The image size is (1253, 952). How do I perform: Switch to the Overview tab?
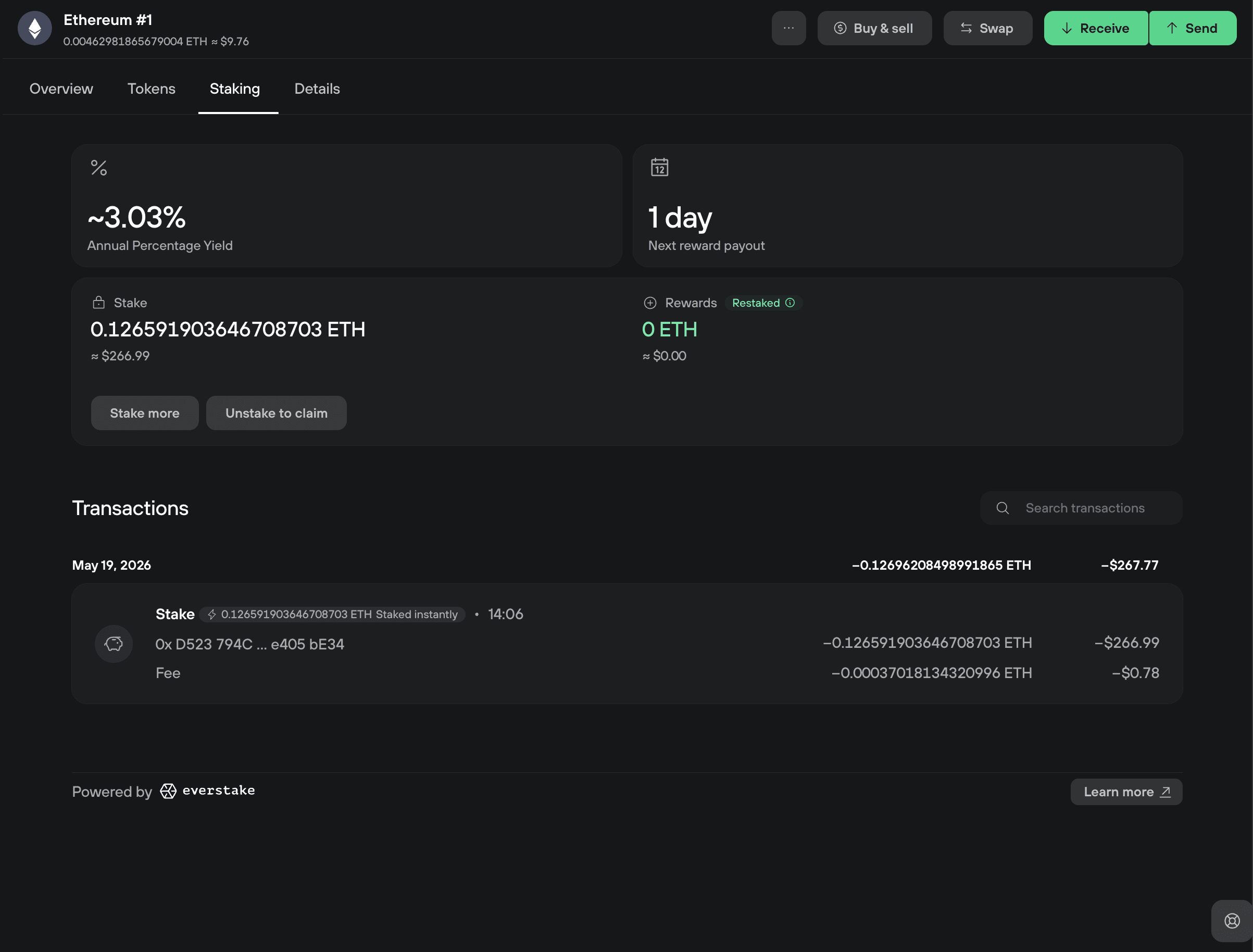(61, 89)
